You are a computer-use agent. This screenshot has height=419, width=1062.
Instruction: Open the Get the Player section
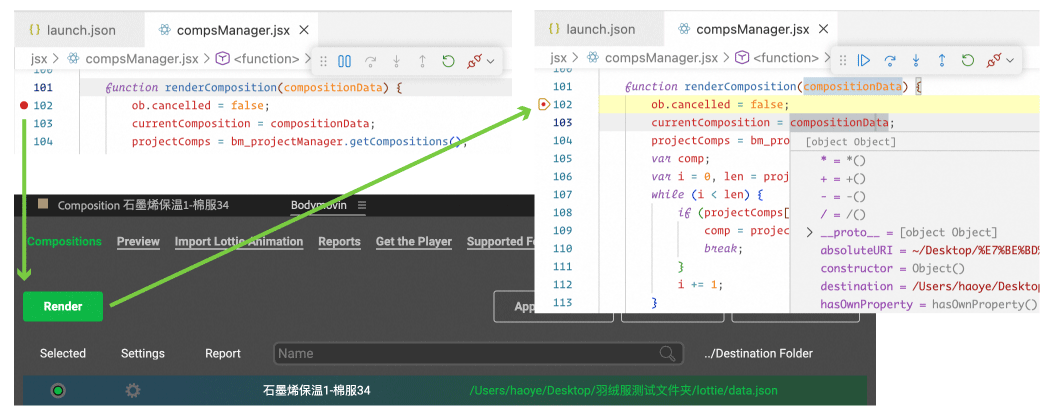(414, 242)
